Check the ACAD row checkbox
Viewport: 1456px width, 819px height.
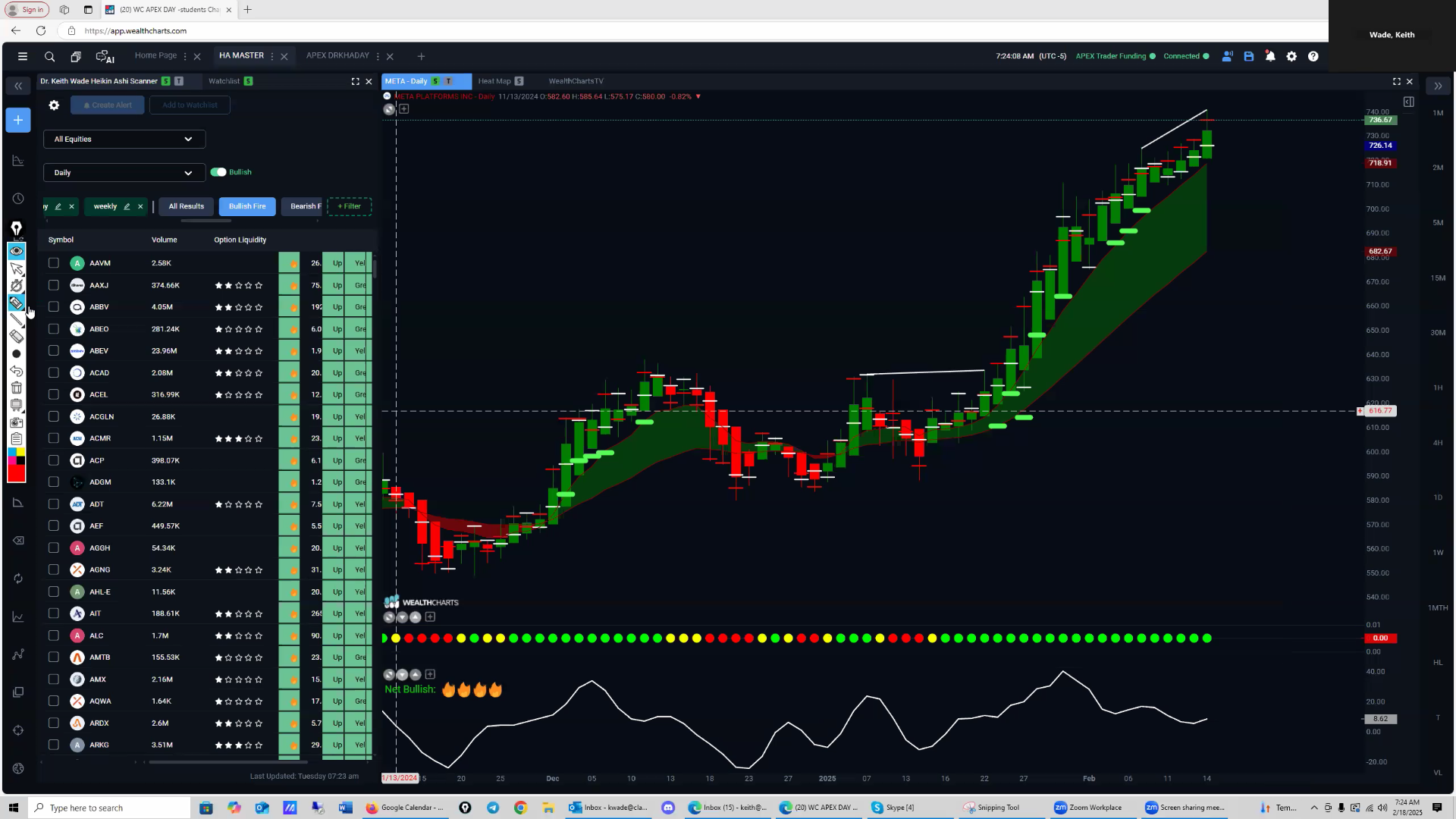(53, 372)
